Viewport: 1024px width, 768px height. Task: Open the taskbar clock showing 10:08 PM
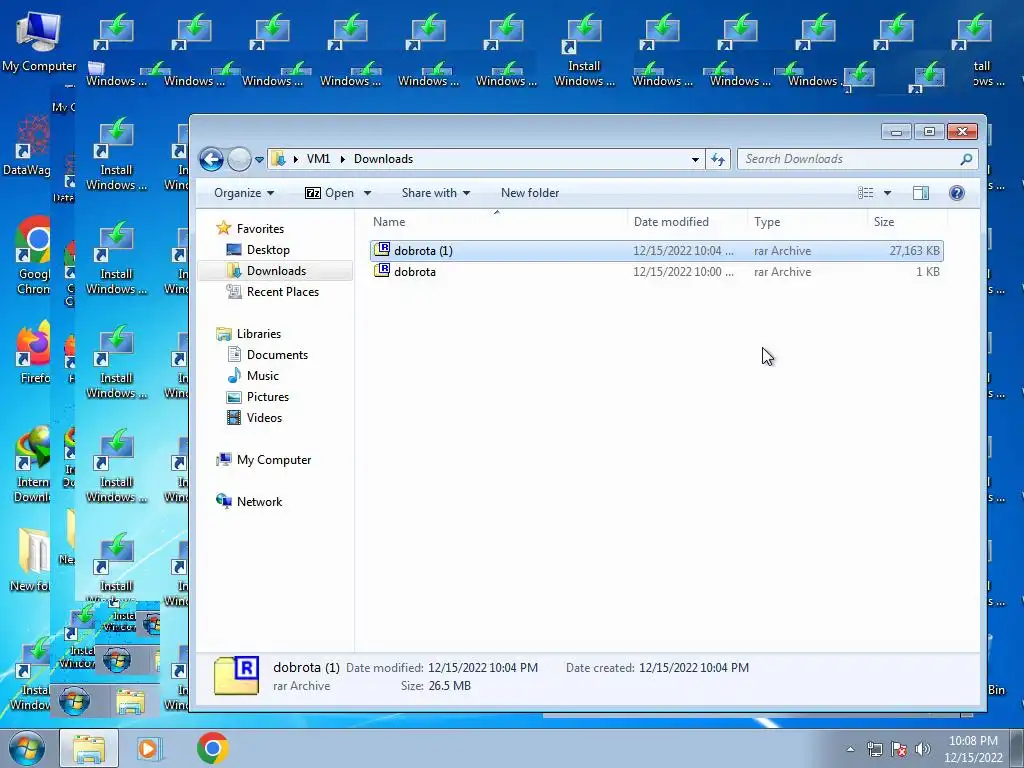973,749
